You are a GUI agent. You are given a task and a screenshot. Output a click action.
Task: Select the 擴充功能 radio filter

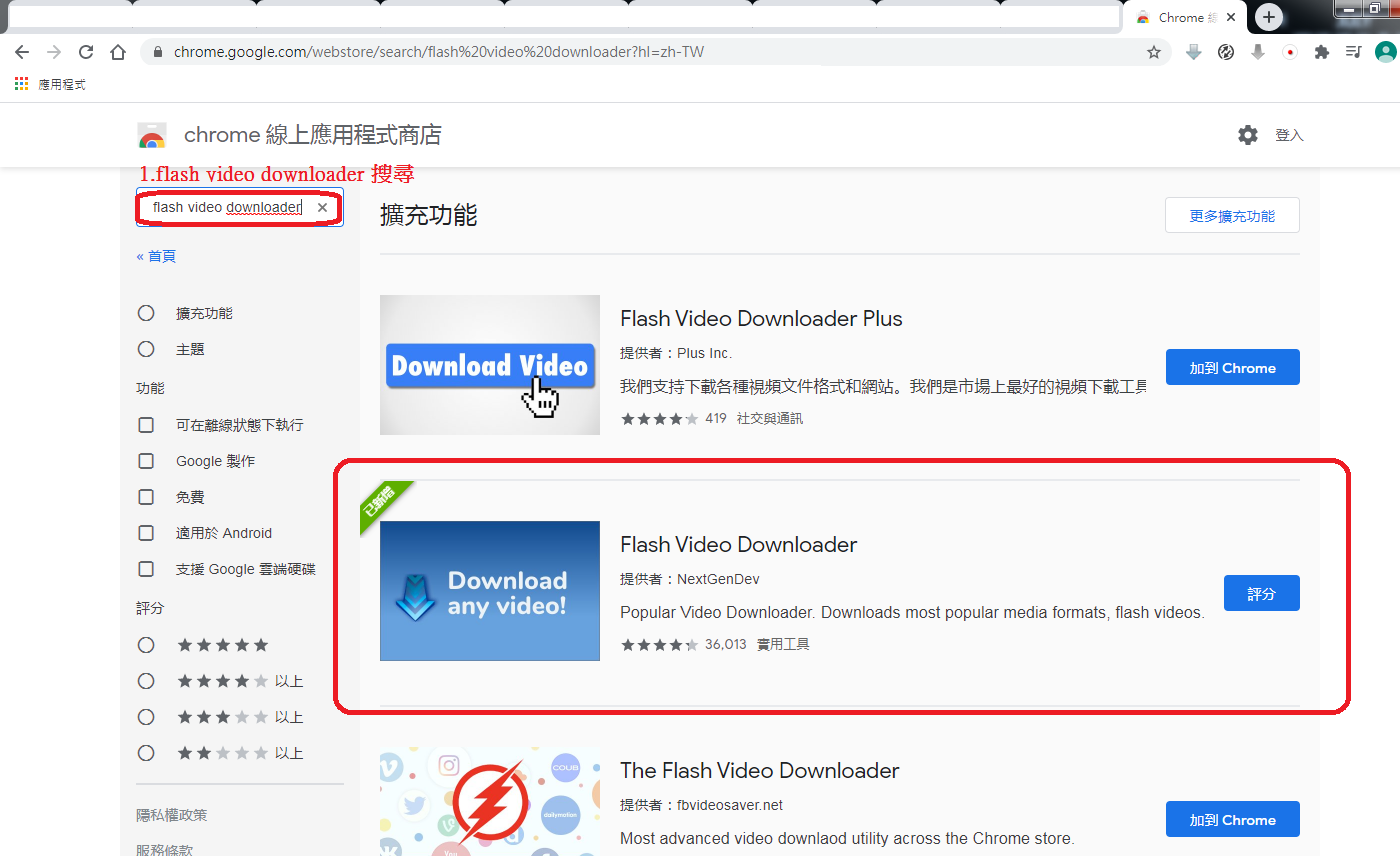(x=146, y=313)
